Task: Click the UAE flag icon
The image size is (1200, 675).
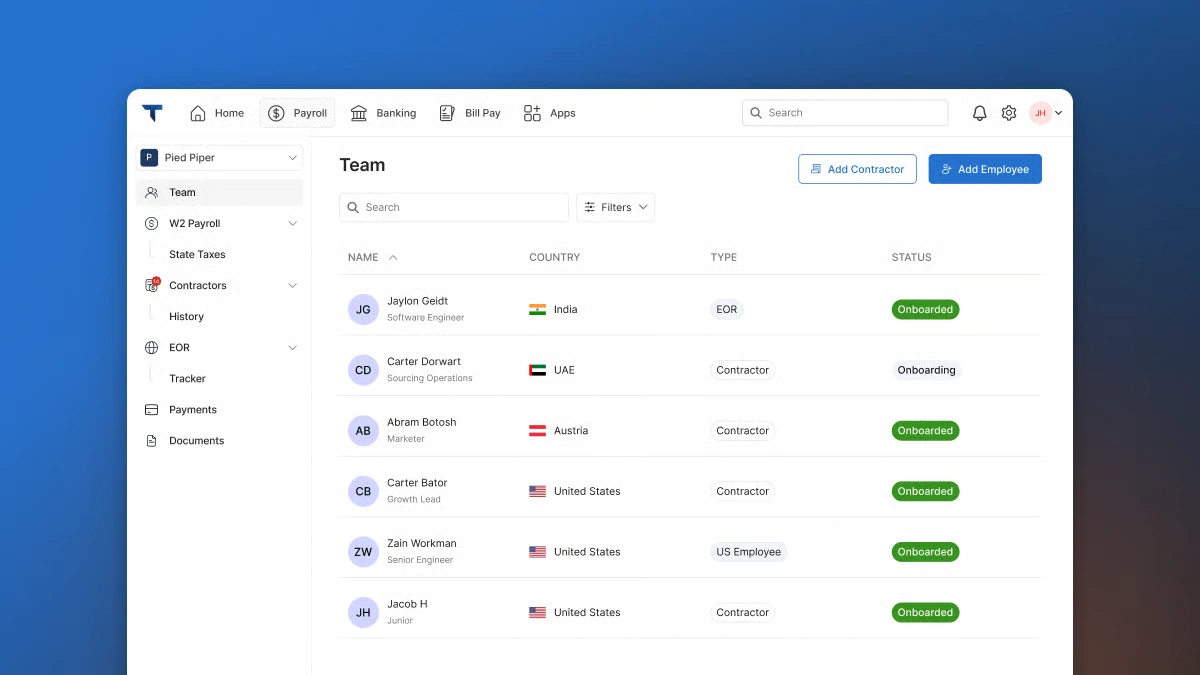Action: click(538, 370)
